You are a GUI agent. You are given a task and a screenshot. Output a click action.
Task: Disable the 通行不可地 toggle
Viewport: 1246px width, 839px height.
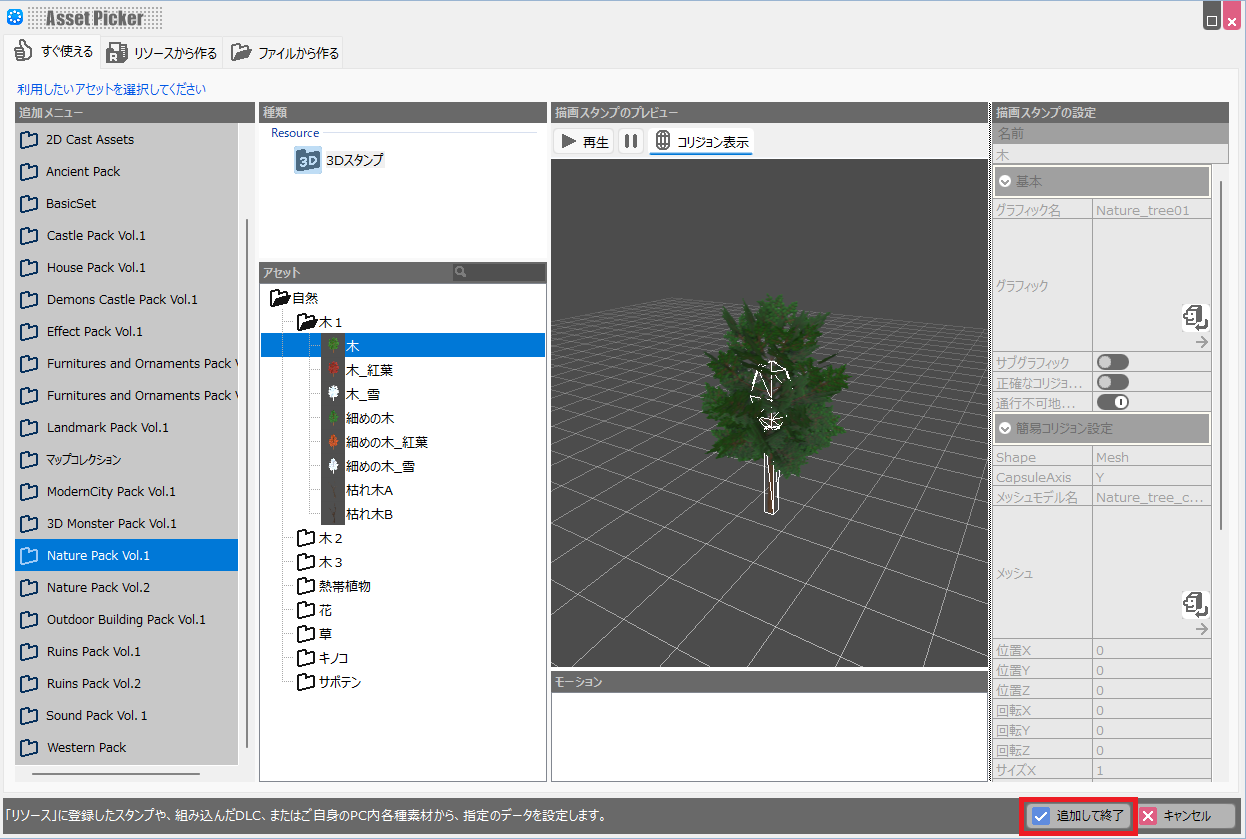tap(1112, 402)
